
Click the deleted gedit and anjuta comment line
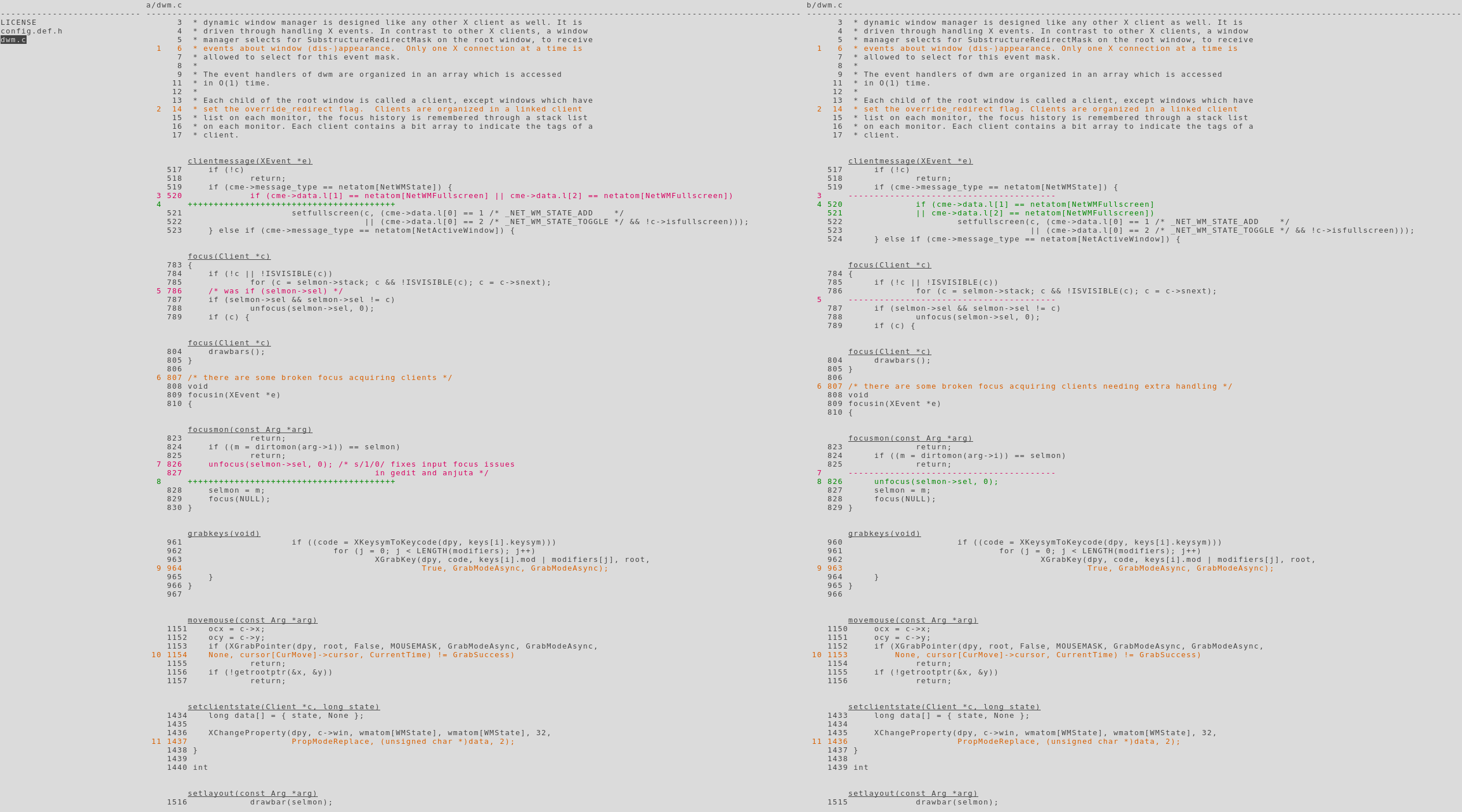(x=431, y=473)
